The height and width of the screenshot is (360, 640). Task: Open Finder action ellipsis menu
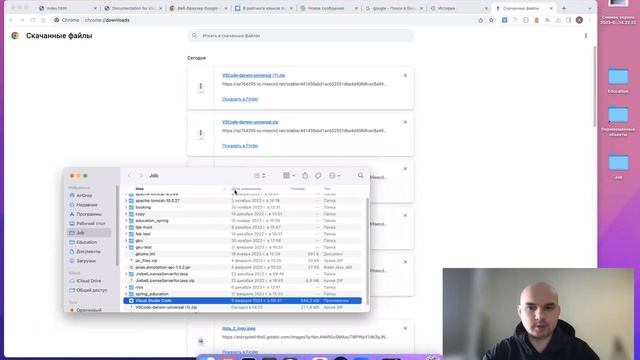tap(334, 176)
